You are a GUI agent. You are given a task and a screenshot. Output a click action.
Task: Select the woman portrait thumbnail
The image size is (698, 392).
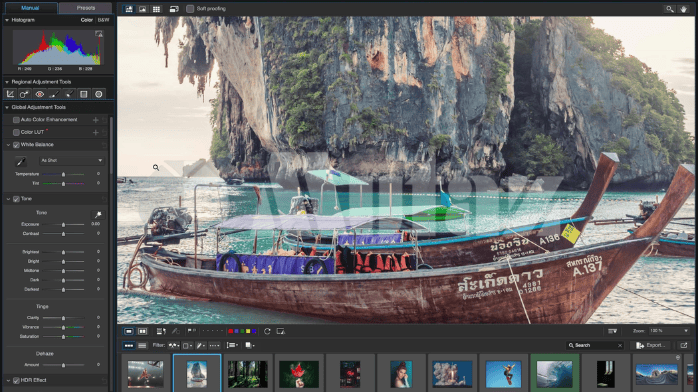coord(401,374)
